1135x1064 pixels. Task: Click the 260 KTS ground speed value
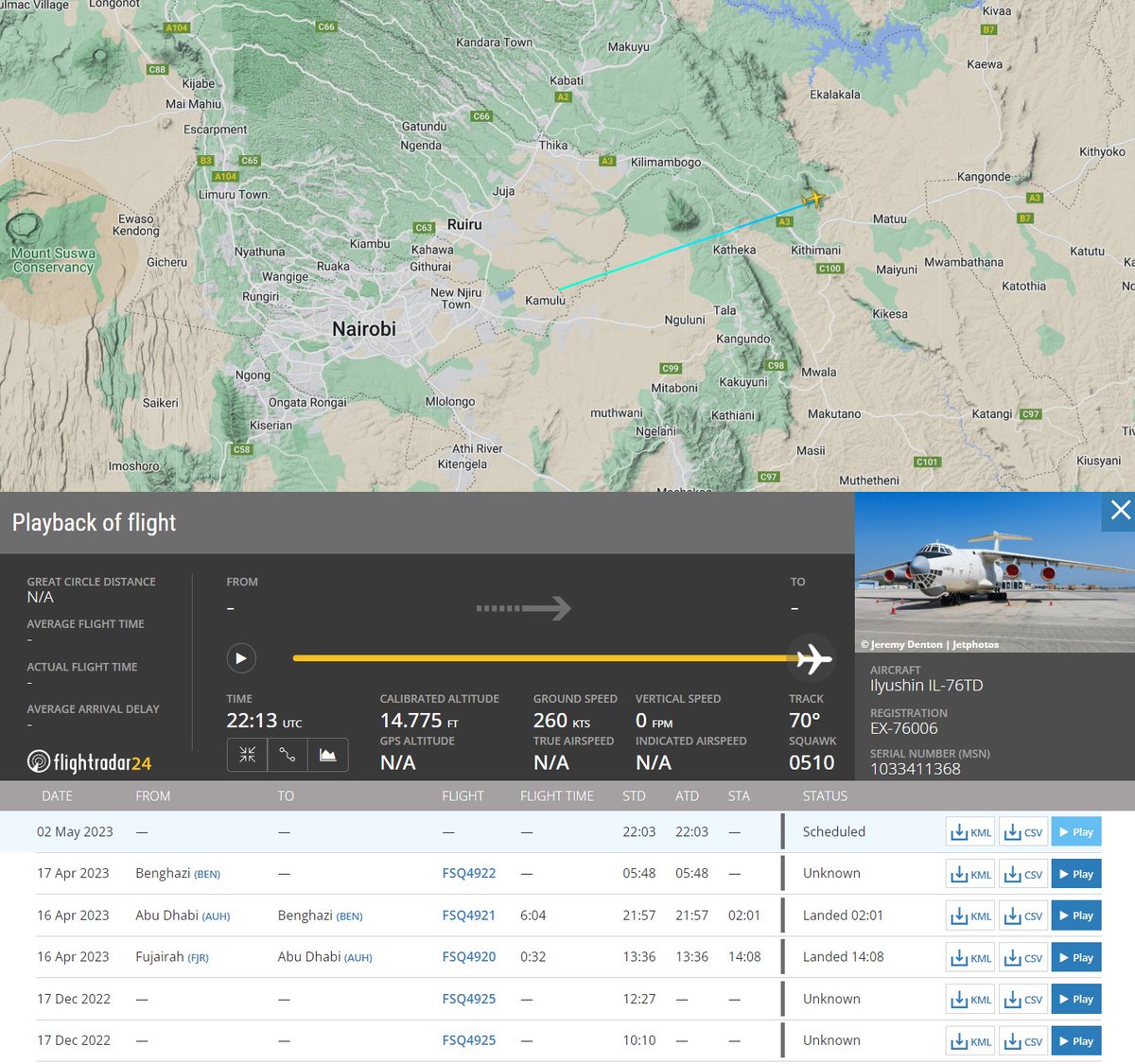(x=562, y=721)
